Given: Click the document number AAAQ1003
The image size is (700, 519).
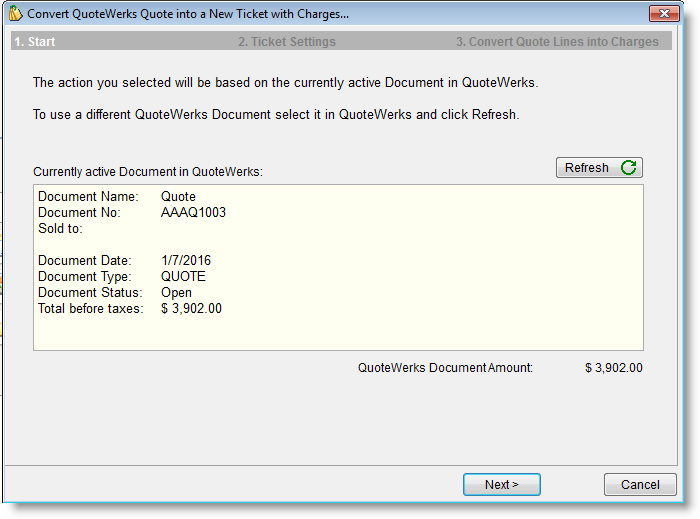Looking at the screenshot, I should tap(193, 213).
